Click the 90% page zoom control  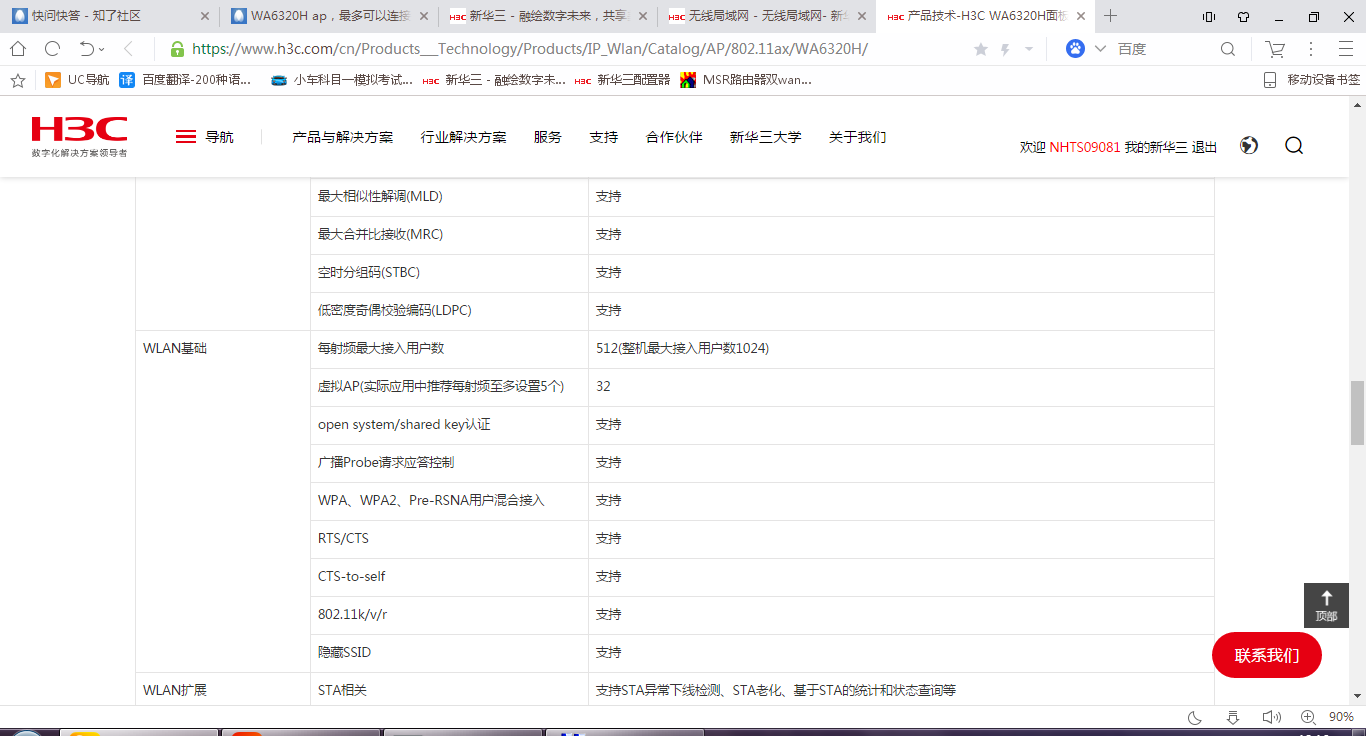1340,717
